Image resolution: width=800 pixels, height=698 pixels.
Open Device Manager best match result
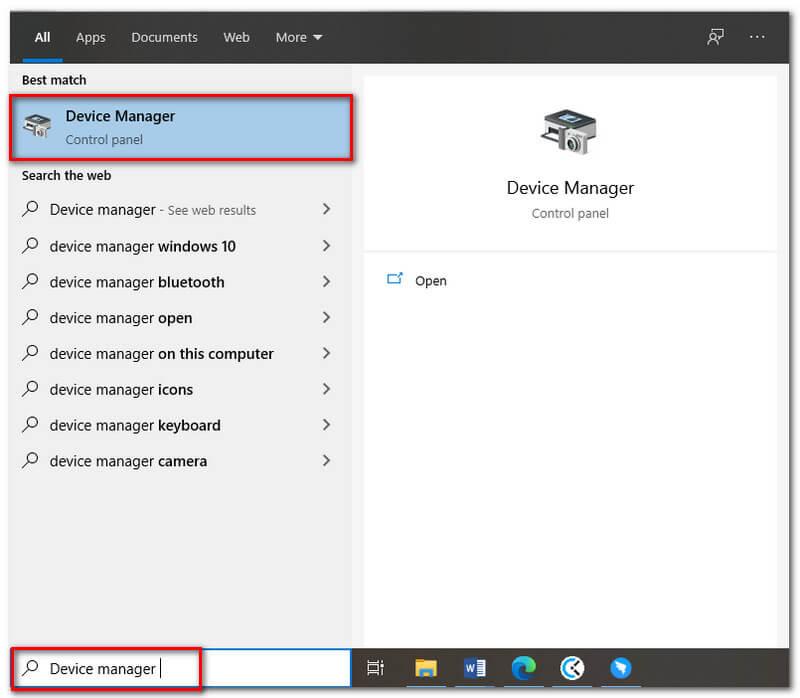coord(180,127)
